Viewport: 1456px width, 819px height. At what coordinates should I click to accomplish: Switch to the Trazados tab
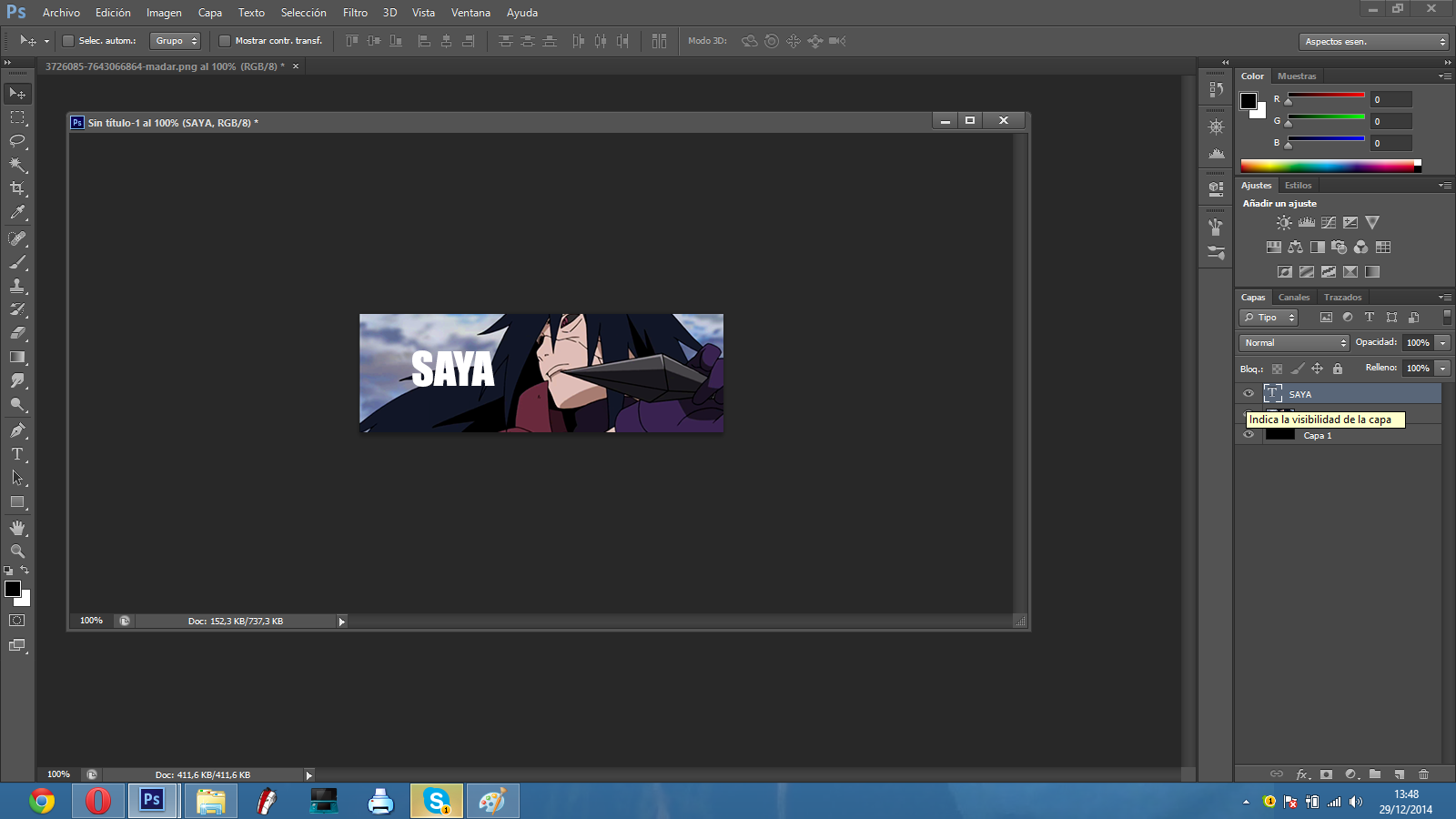(1342, 298)
